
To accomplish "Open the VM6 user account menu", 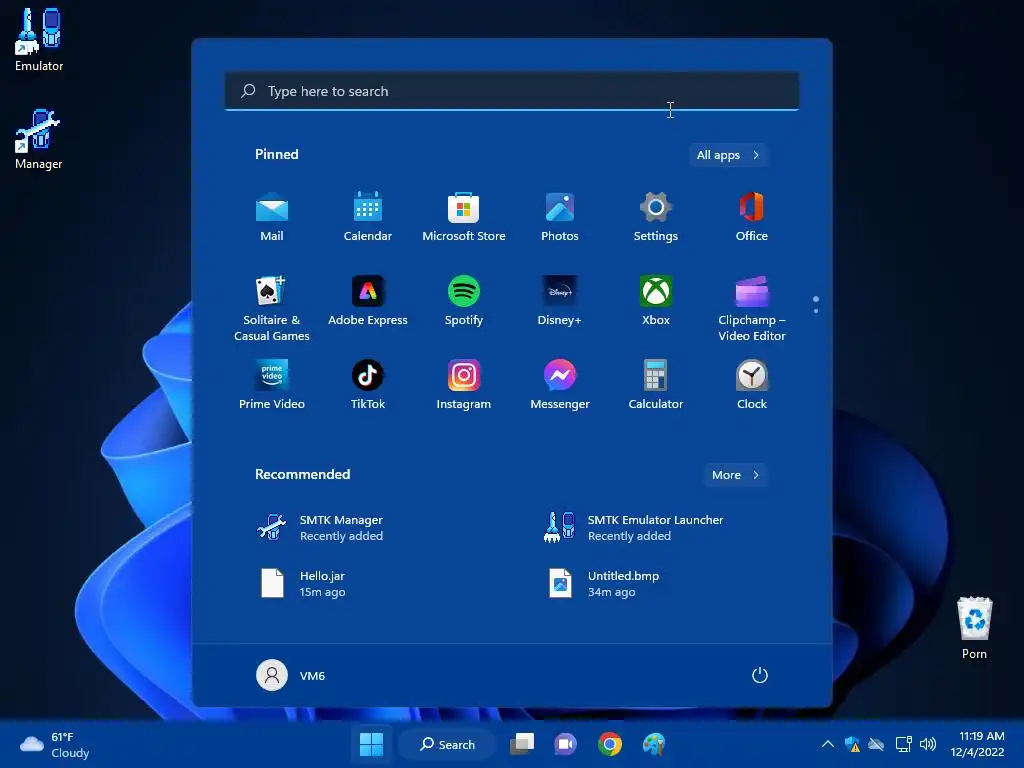I will coord(291,675).
